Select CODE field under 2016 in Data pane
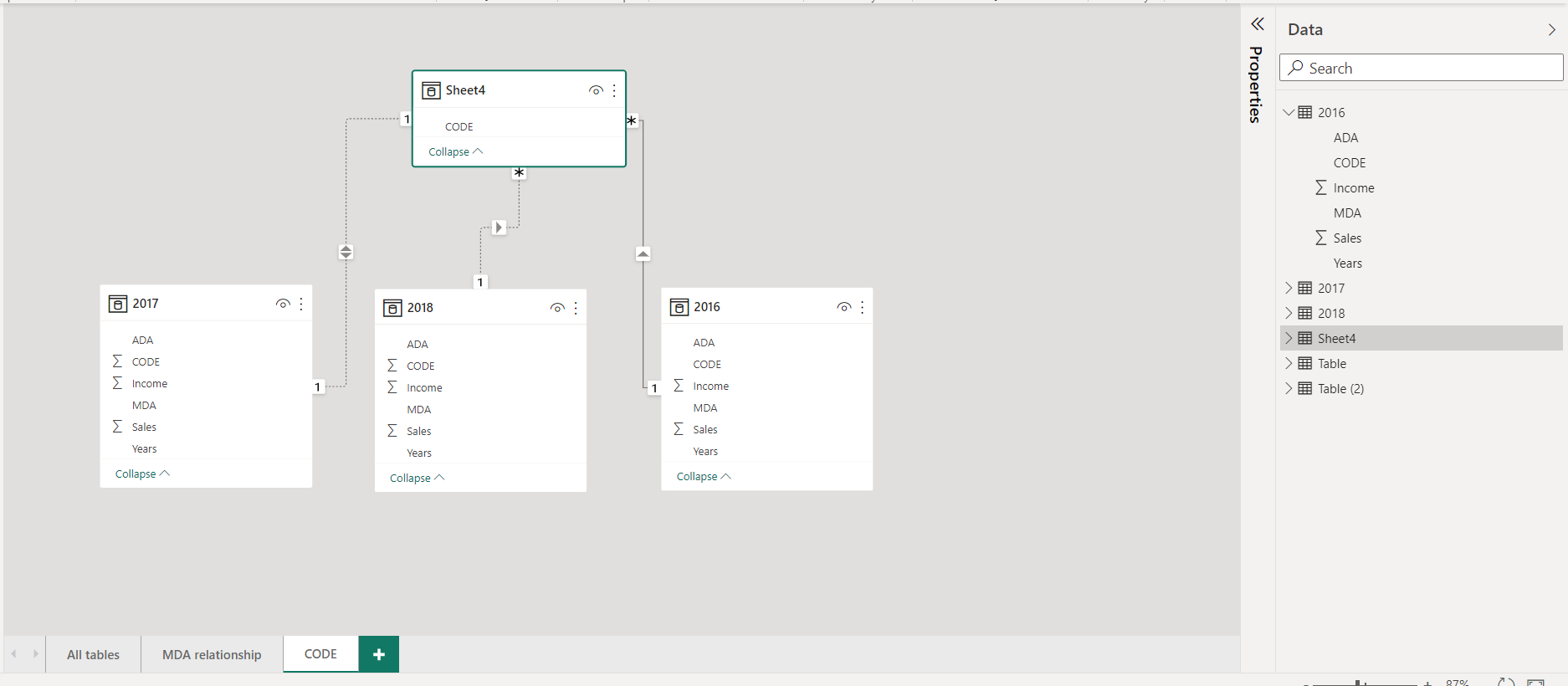1568x686 pixels. (x=1350, y=162)
